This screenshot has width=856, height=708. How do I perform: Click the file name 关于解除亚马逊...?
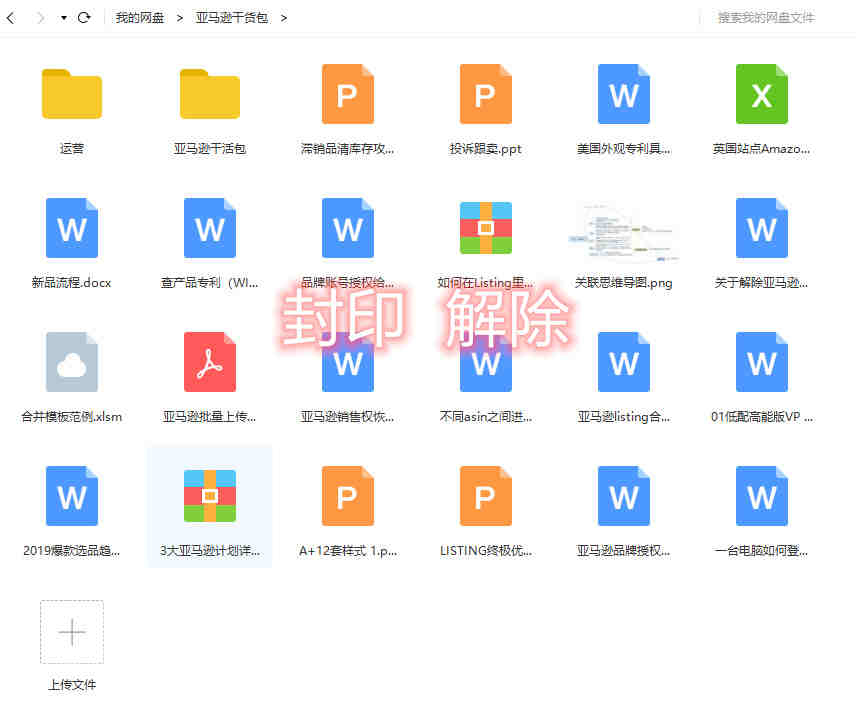pos(762,283)
